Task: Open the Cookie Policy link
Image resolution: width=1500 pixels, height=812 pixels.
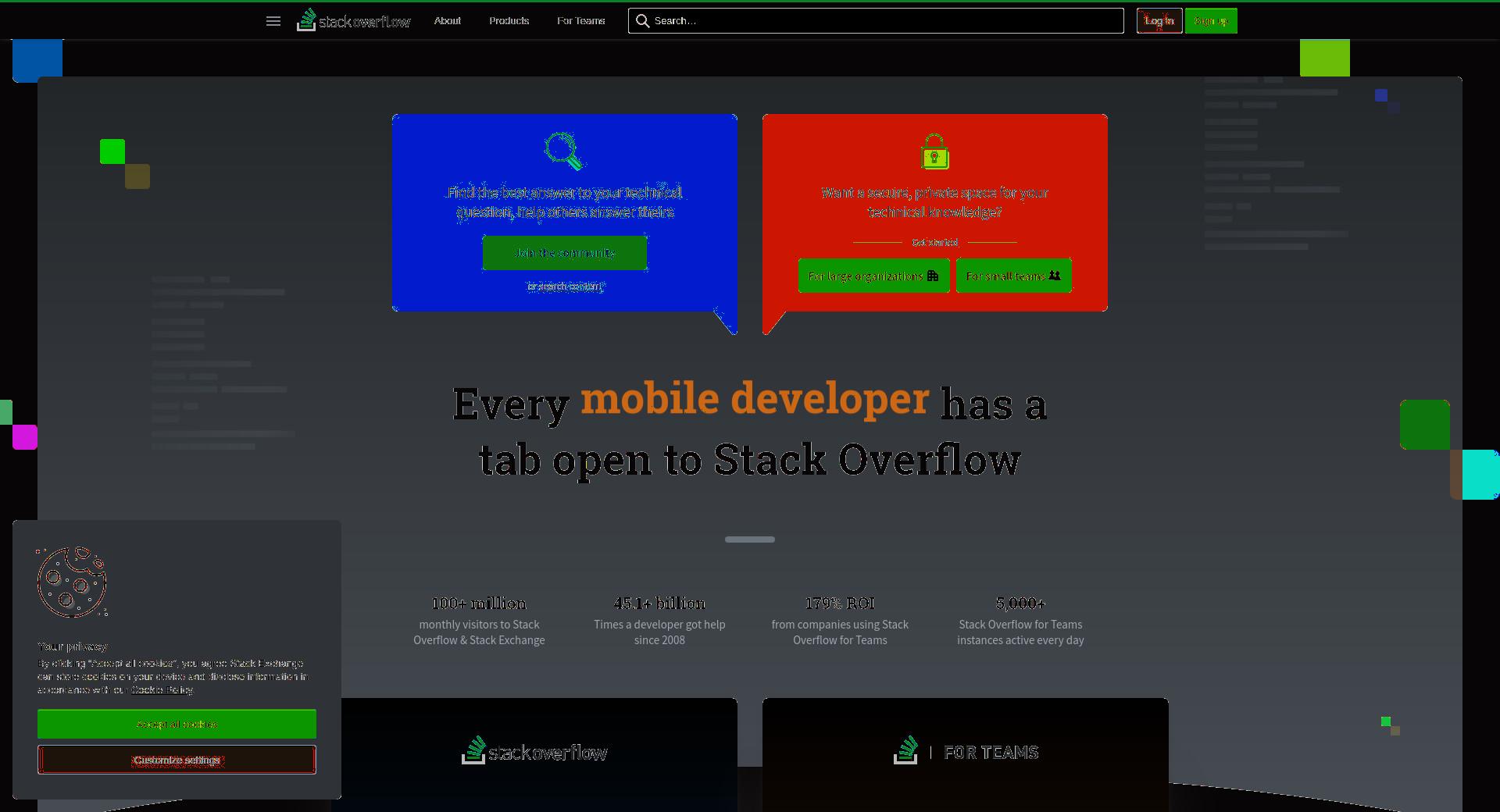Action: tap(162, 690)
